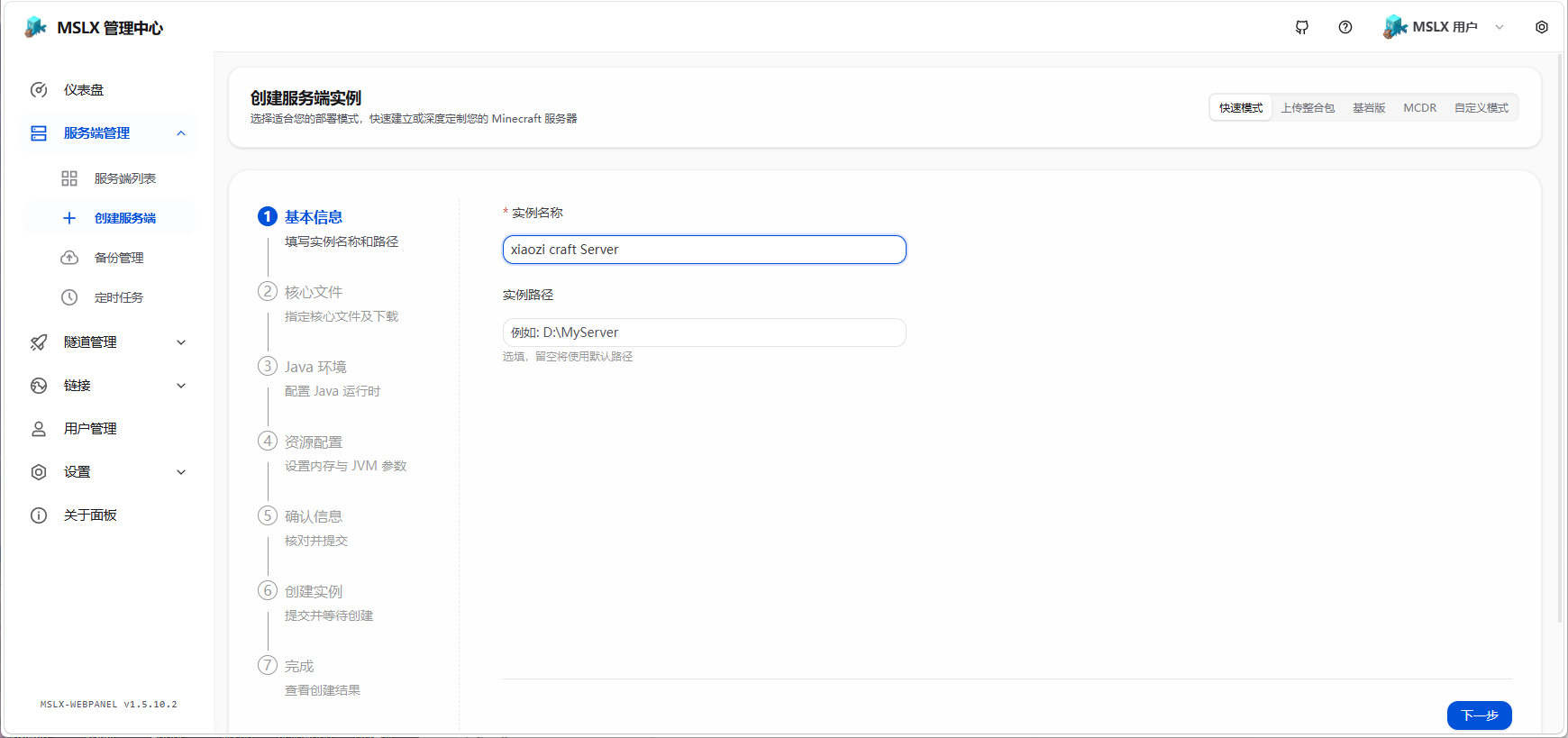
Task: Click the 基本信息 step title
Action: click(314, 217)
